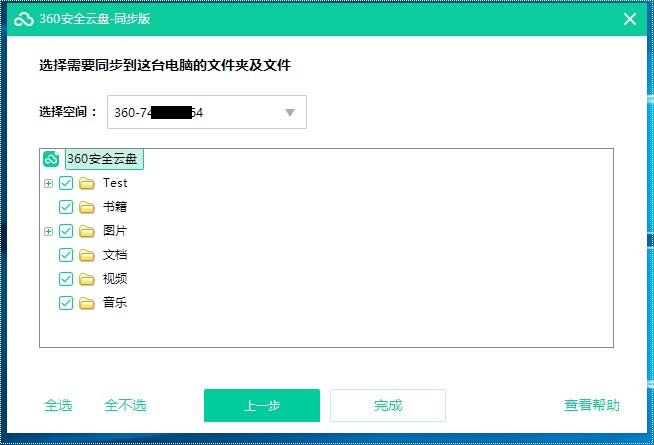Select the 视频 folder name
Viewport: 654px width, 445px height.
click(115, 279)
